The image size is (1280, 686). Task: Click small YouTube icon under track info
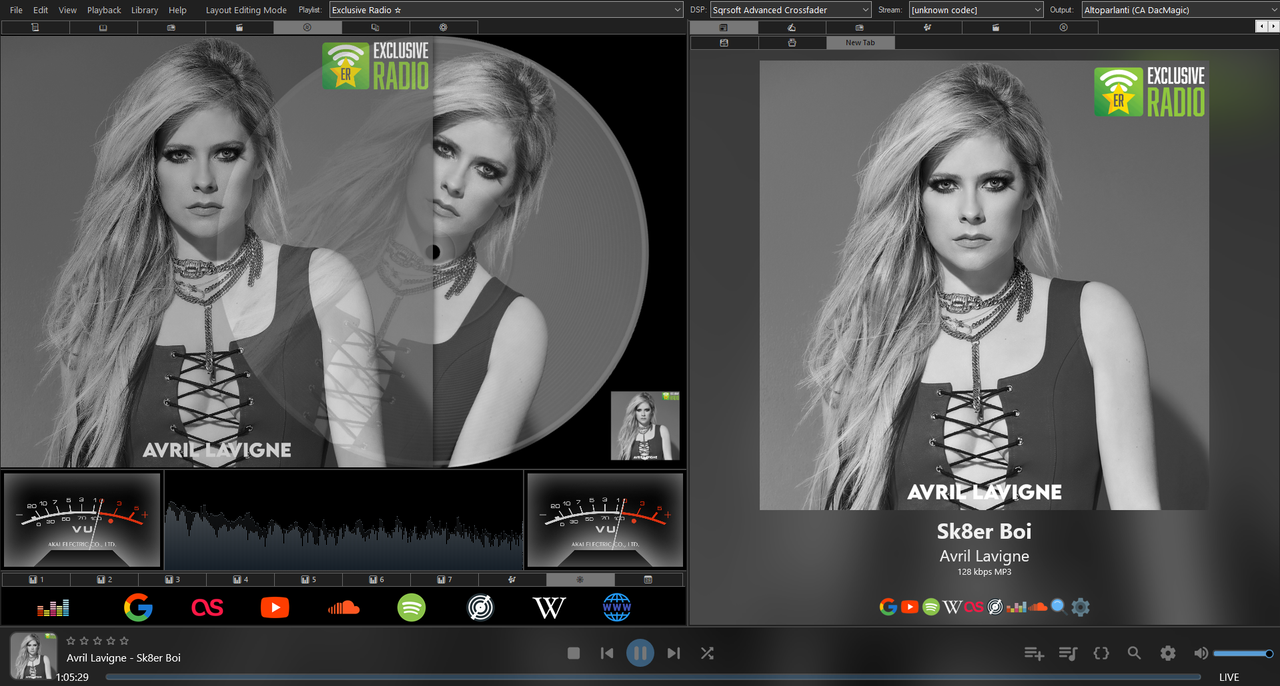[909, 606]
